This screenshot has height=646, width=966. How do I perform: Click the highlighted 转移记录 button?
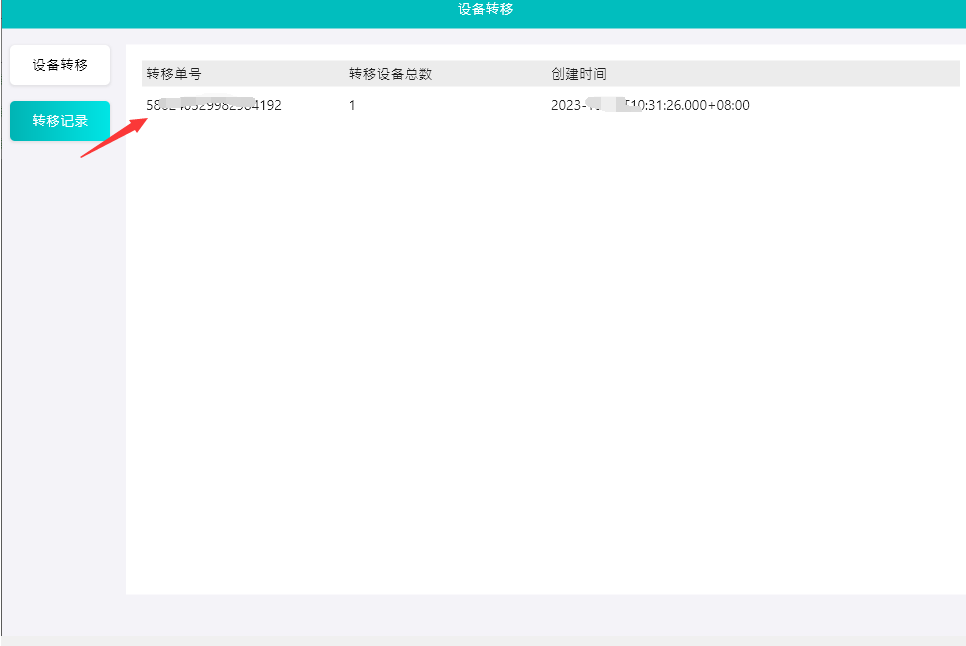pos(59,120)
